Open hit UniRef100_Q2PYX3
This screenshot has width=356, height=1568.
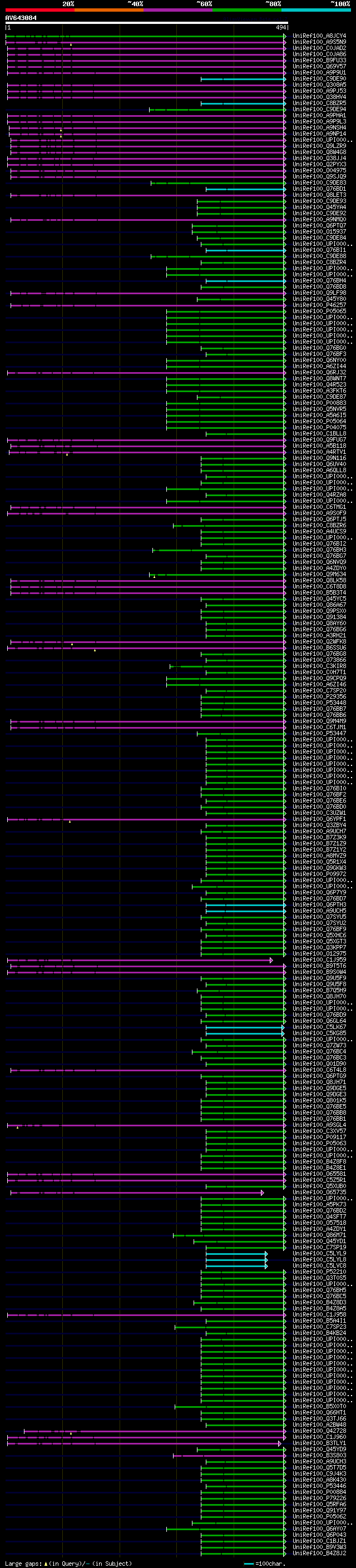pyautogui.click(x=319, y=165)
